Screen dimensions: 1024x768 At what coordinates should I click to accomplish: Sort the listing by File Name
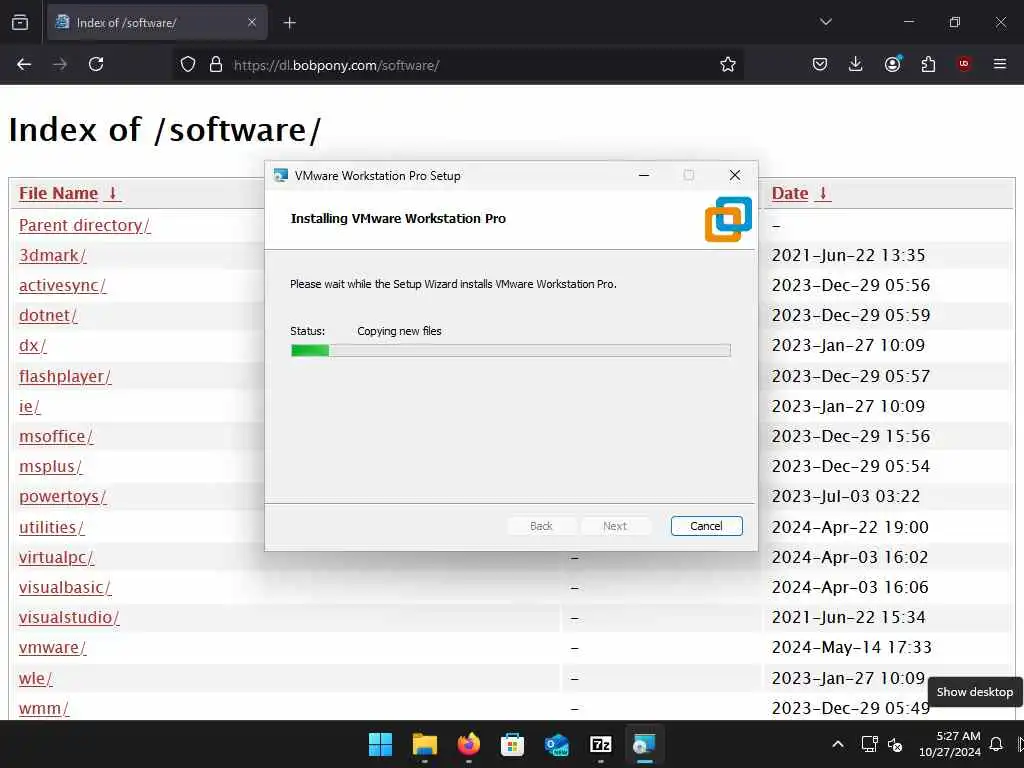tap(69, 193)
